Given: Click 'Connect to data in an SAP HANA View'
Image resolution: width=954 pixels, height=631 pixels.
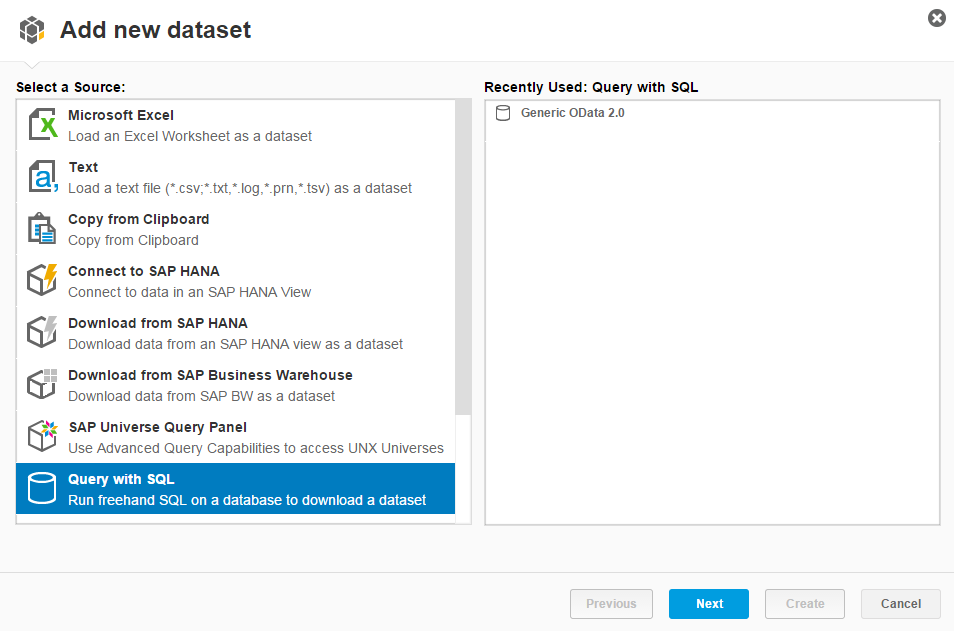Looking at the screenshot, I should point(189,293).
